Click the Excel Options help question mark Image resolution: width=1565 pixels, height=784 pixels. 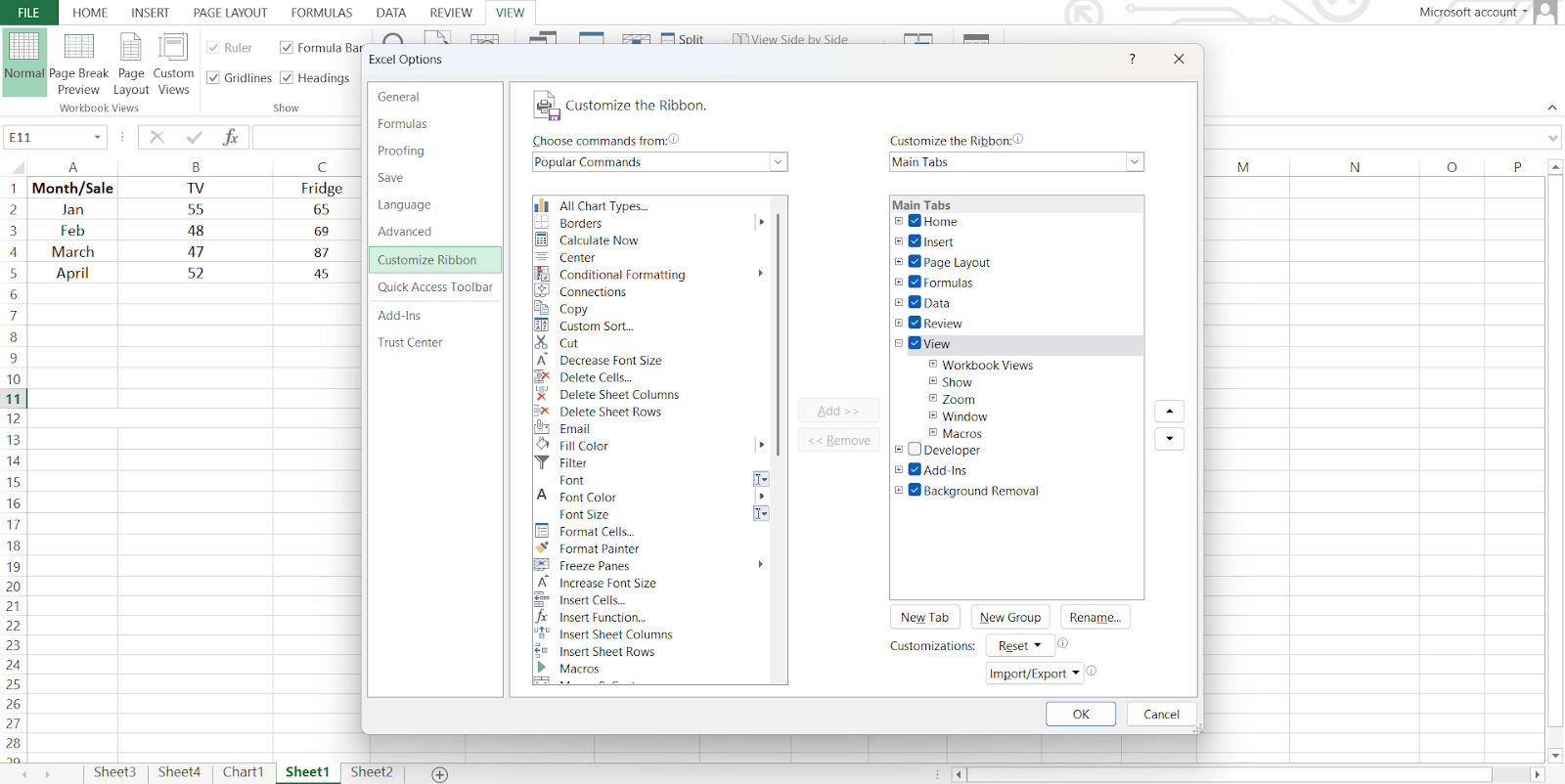point(1133,59)
